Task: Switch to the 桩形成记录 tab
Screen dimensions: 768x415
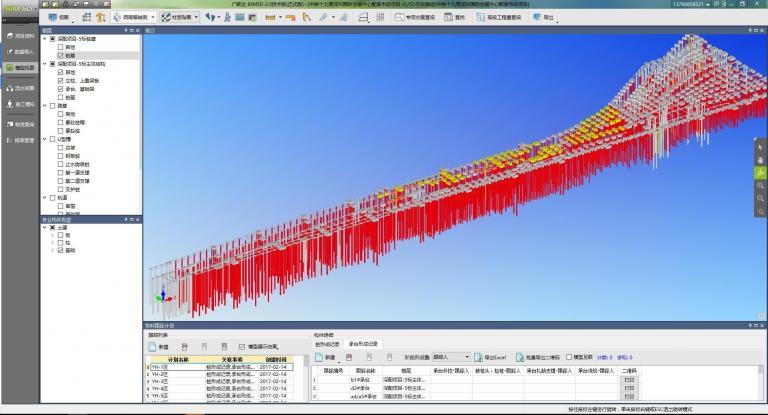Action: [x=328, y=344]
